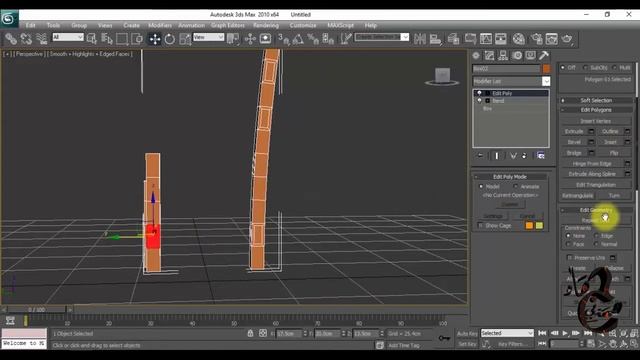Activate the Select and Rotate tool
The height and width of the screenshot is (360, 640).
(x=170, y=39)
